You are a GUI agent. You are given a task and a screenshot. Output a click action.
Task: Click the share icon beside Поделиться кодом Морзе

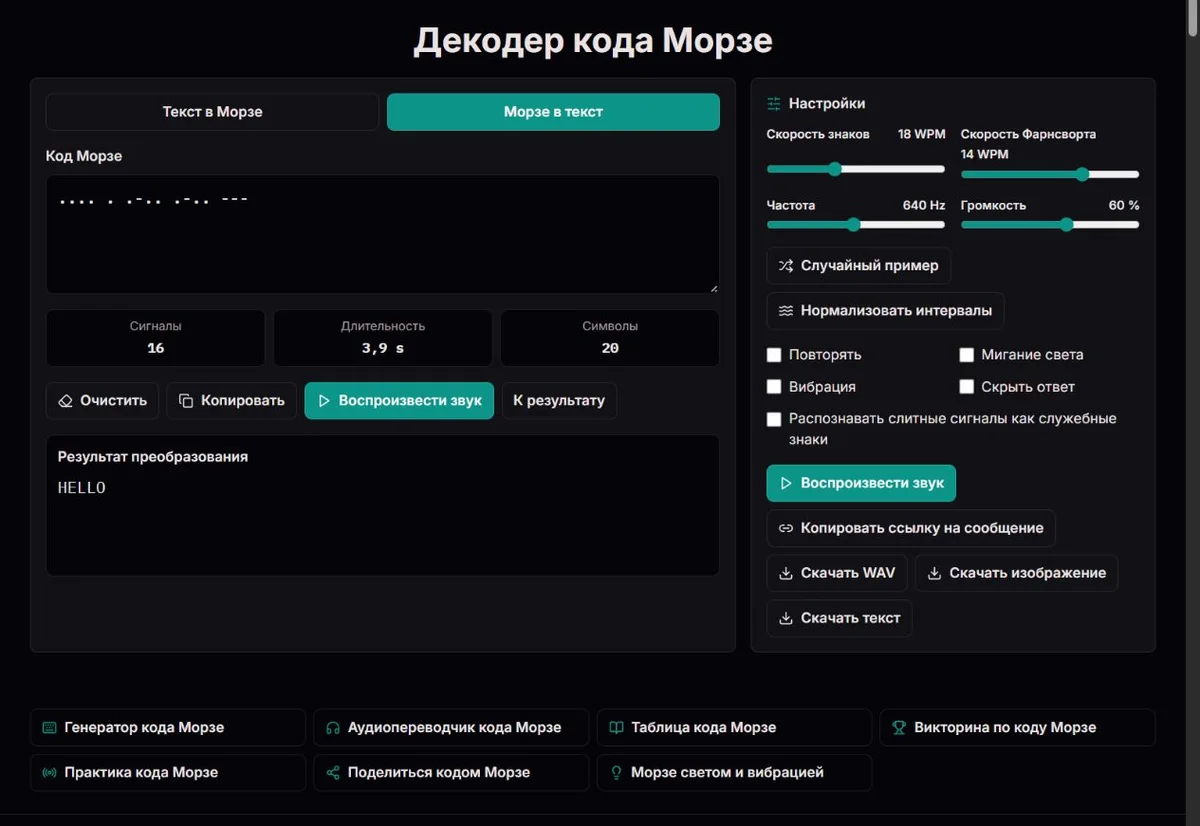click(333, 773)
